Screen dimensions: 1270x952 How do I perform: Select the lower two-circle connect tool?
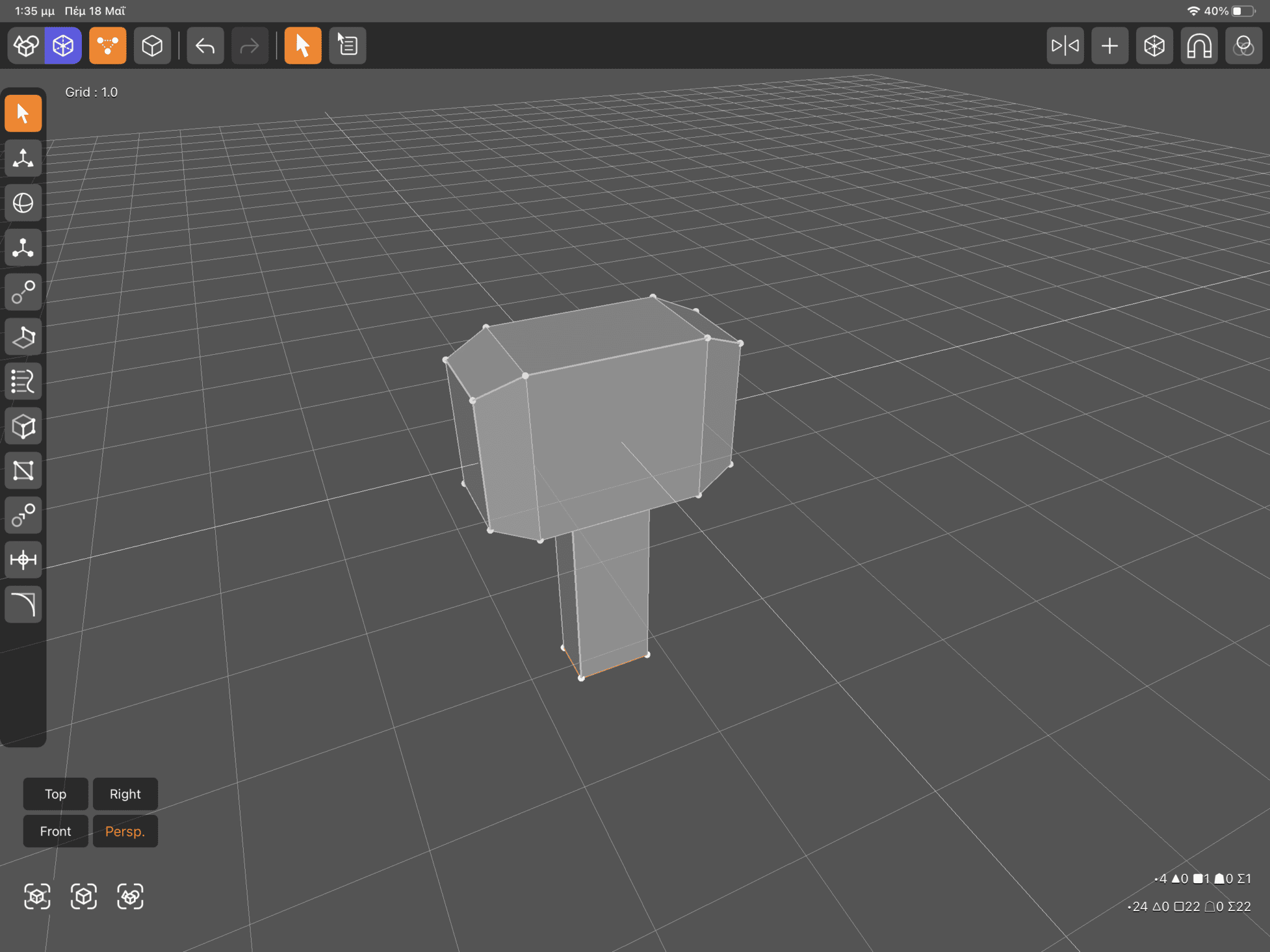point(24,515)
